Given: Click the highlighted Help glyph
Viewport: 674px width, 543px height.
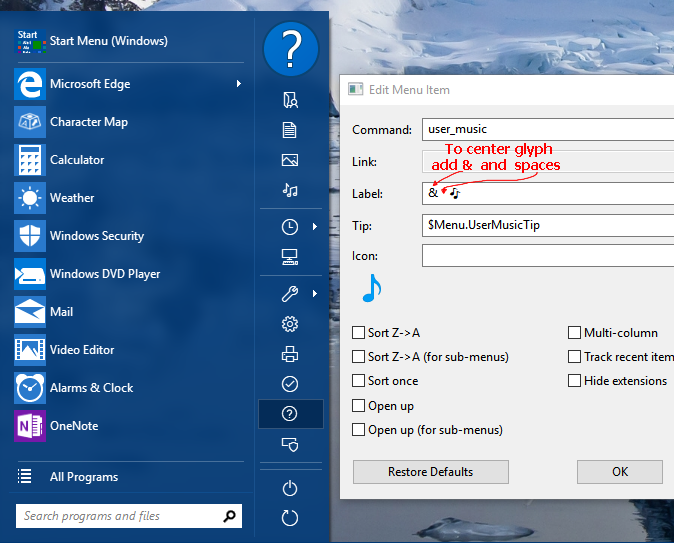Looking at the screenshot, I should [x=290, y=414].
